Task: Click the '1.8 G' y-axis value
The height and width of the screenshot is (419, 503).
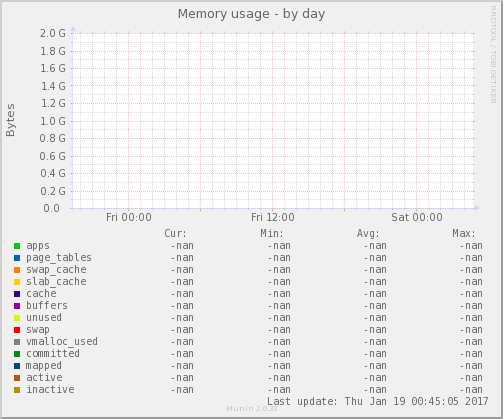Action: click(53, 51)
